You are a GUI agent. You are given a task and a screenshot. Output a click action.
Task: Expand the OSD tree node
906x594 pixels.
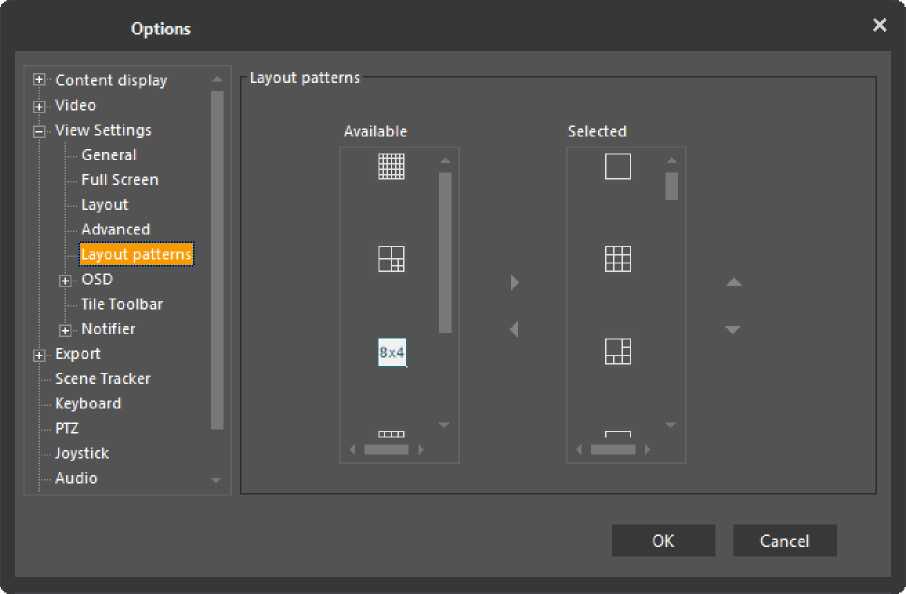(x=66, y=280)
